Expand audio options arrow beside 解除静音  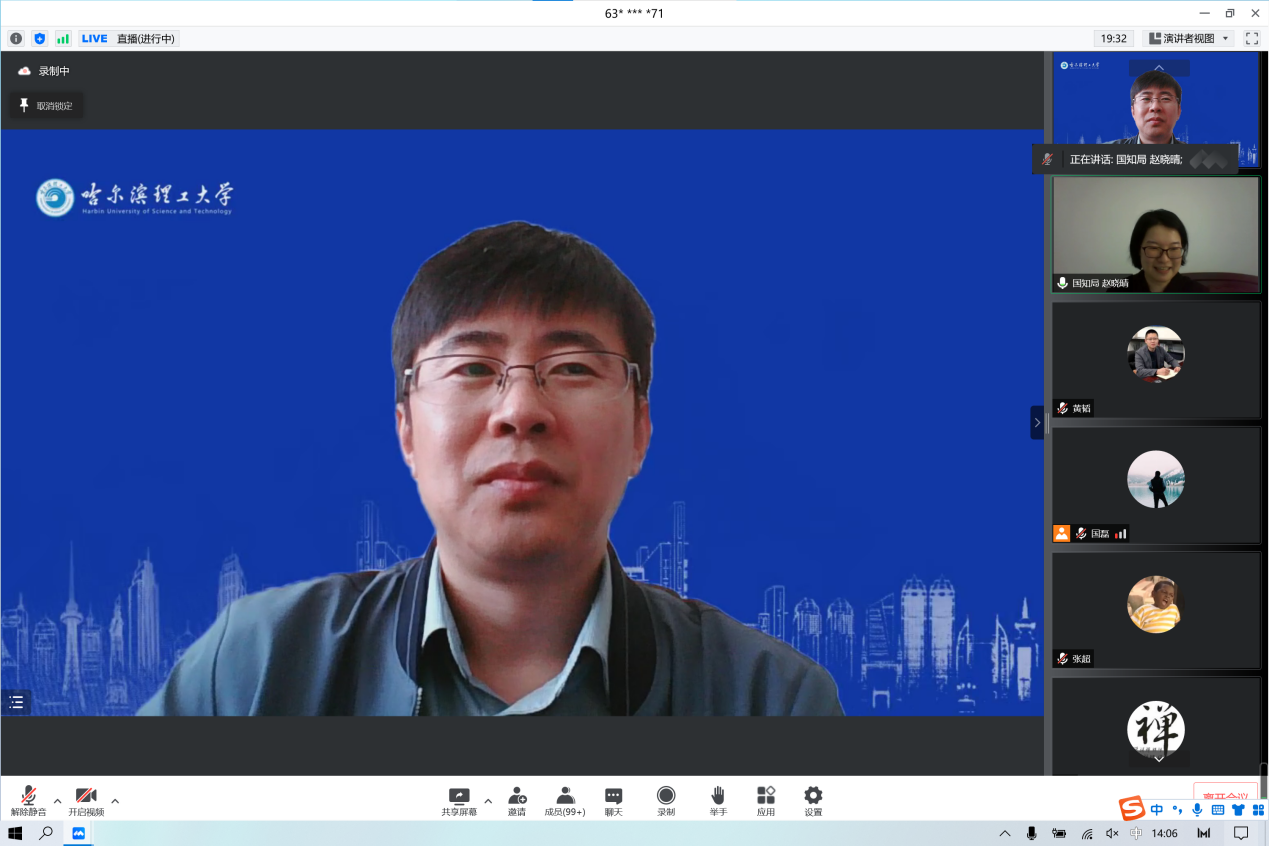point(57,801)
